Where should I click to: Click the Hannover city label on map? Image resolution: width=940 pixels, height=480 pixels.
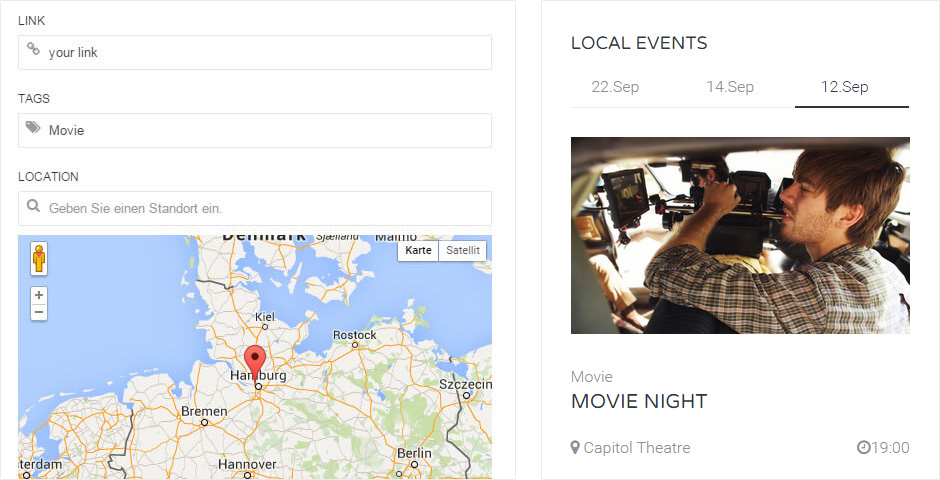tap(247, 464)
